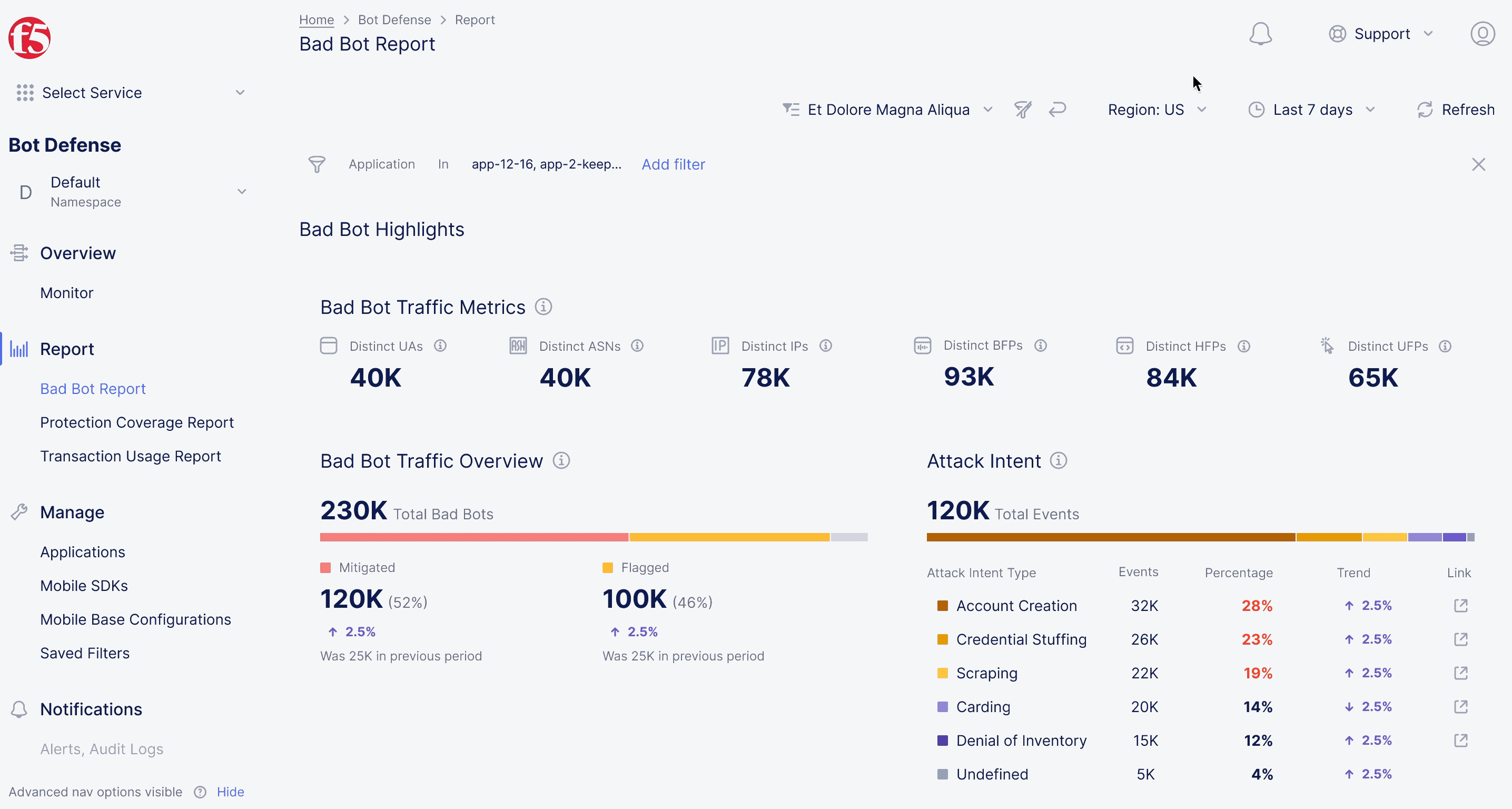Open Manage section in sidebar
The height and width of the screenshot is (809, 1512).
coord(72,512)
